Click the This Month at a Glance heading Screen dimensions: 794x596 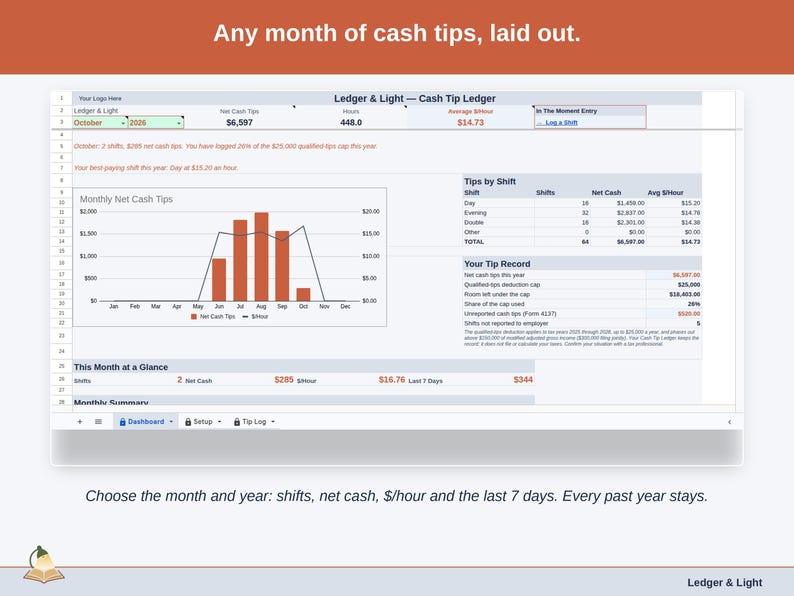point(121,367)
